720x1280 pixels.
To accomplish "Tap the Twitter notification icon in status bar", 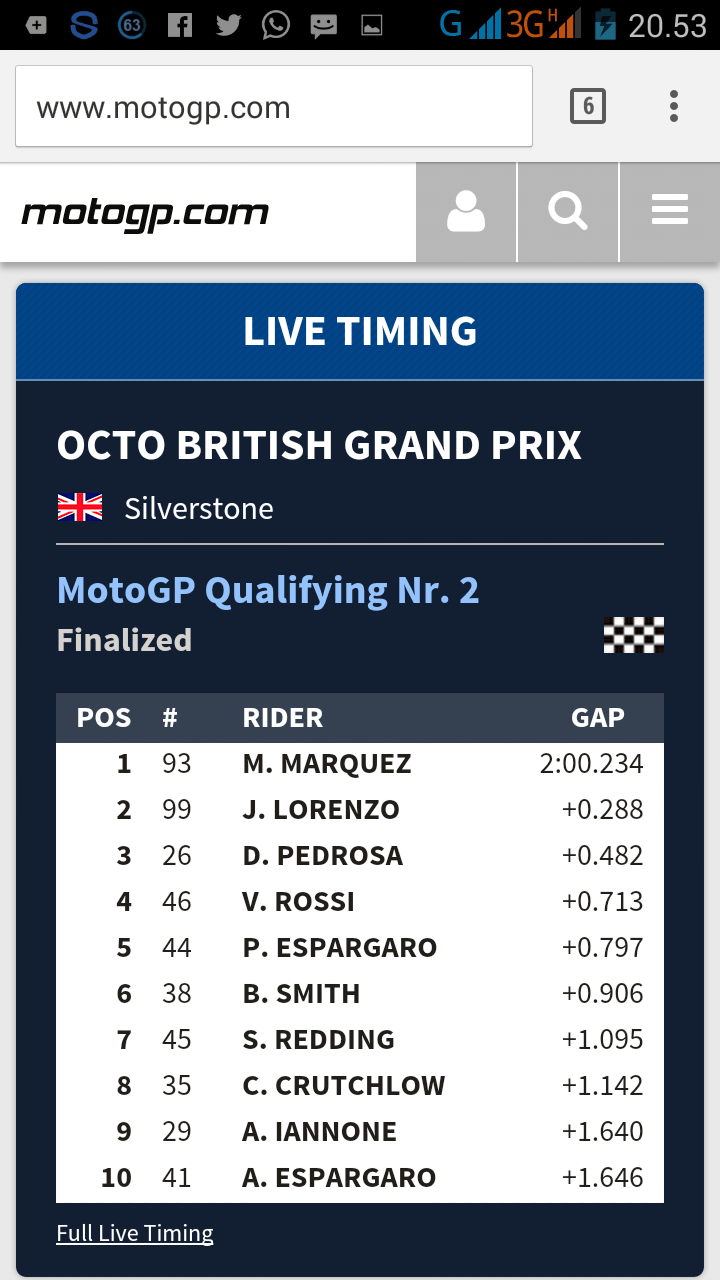I will click(x=228, y=25).
